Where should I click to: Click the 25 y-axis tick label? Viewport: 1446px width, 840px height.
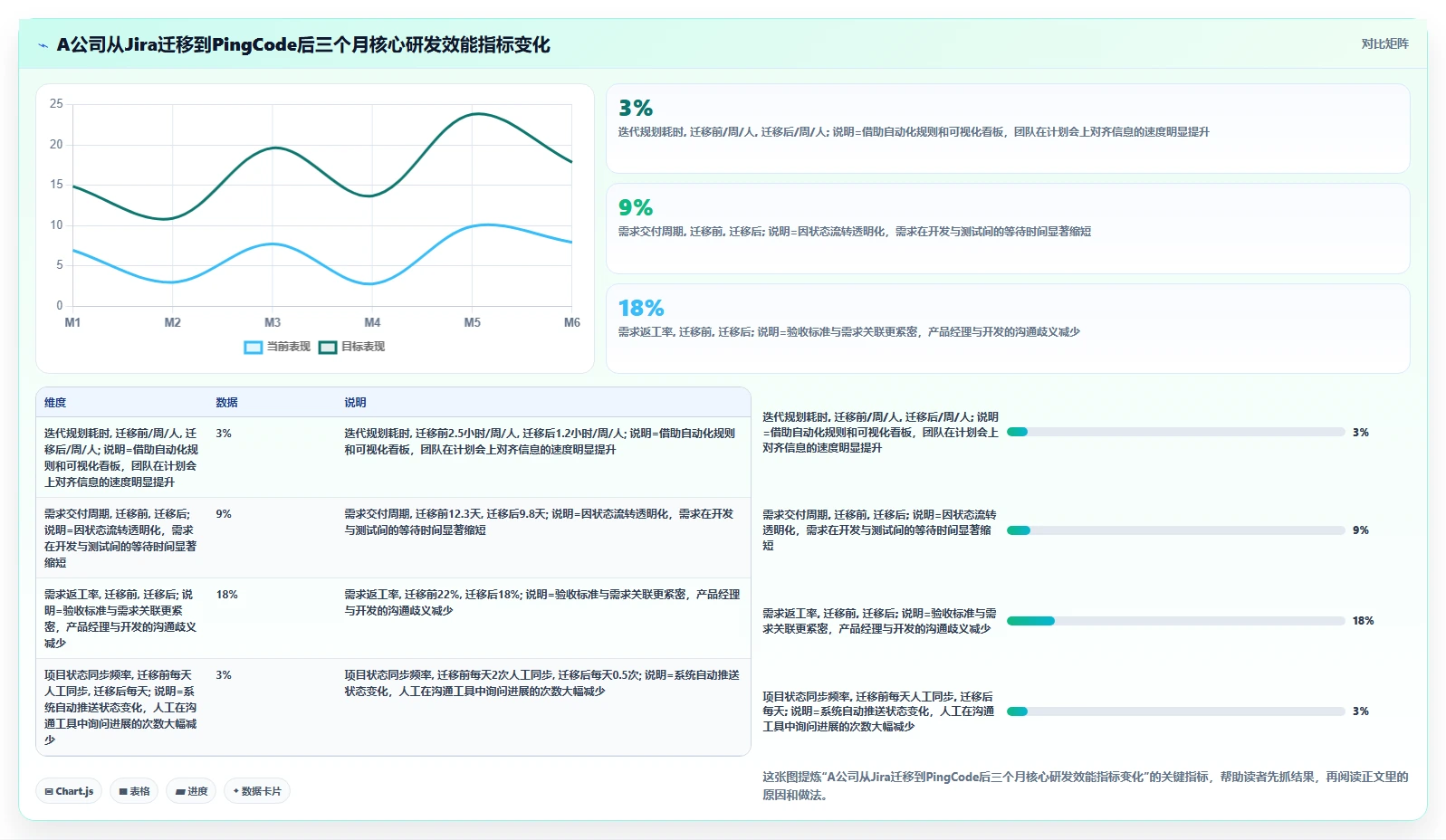(x=56, y=104)
